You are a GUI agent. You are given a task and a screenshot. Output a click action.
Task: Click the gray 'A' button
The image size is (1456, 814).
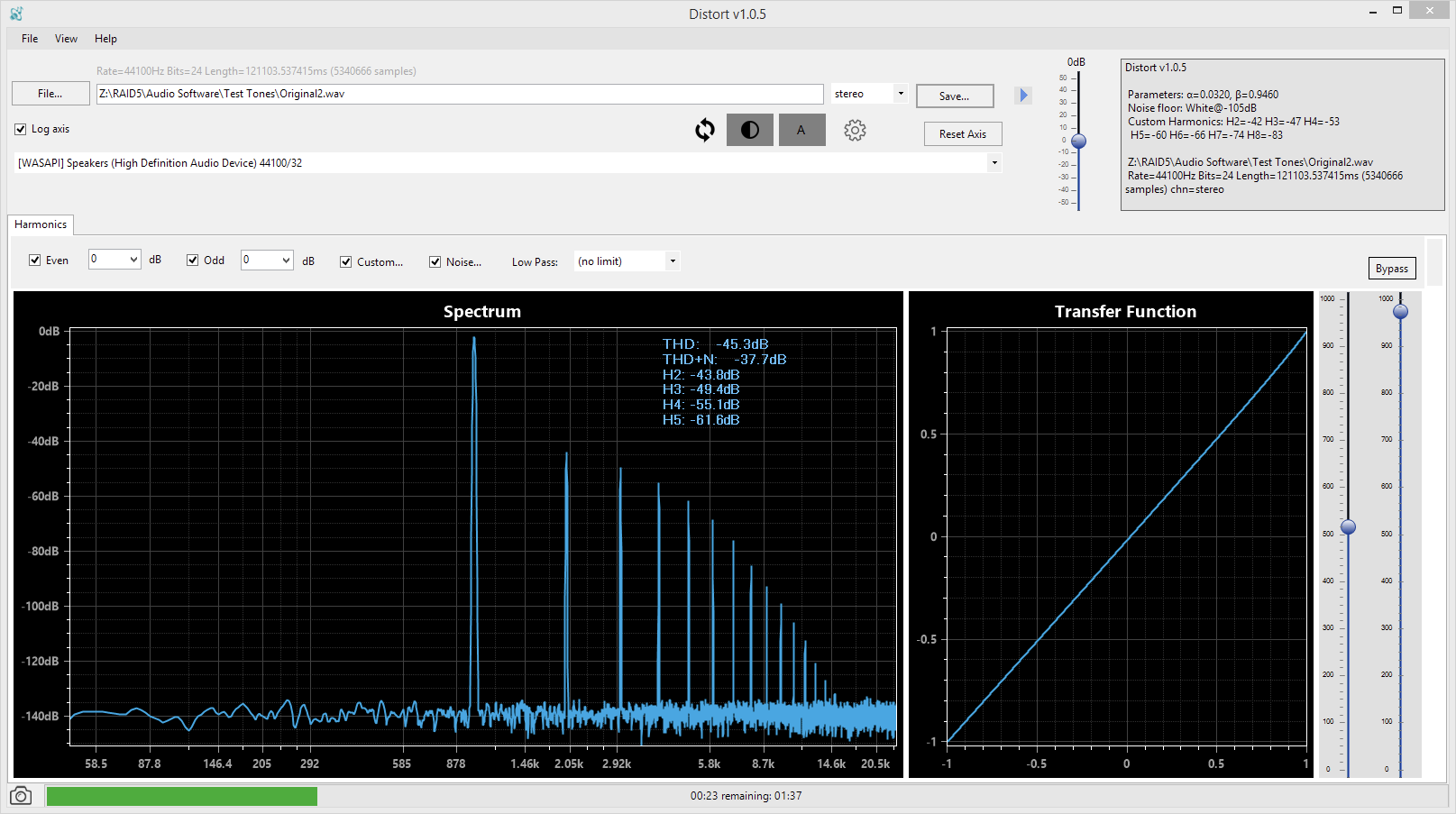801,130
